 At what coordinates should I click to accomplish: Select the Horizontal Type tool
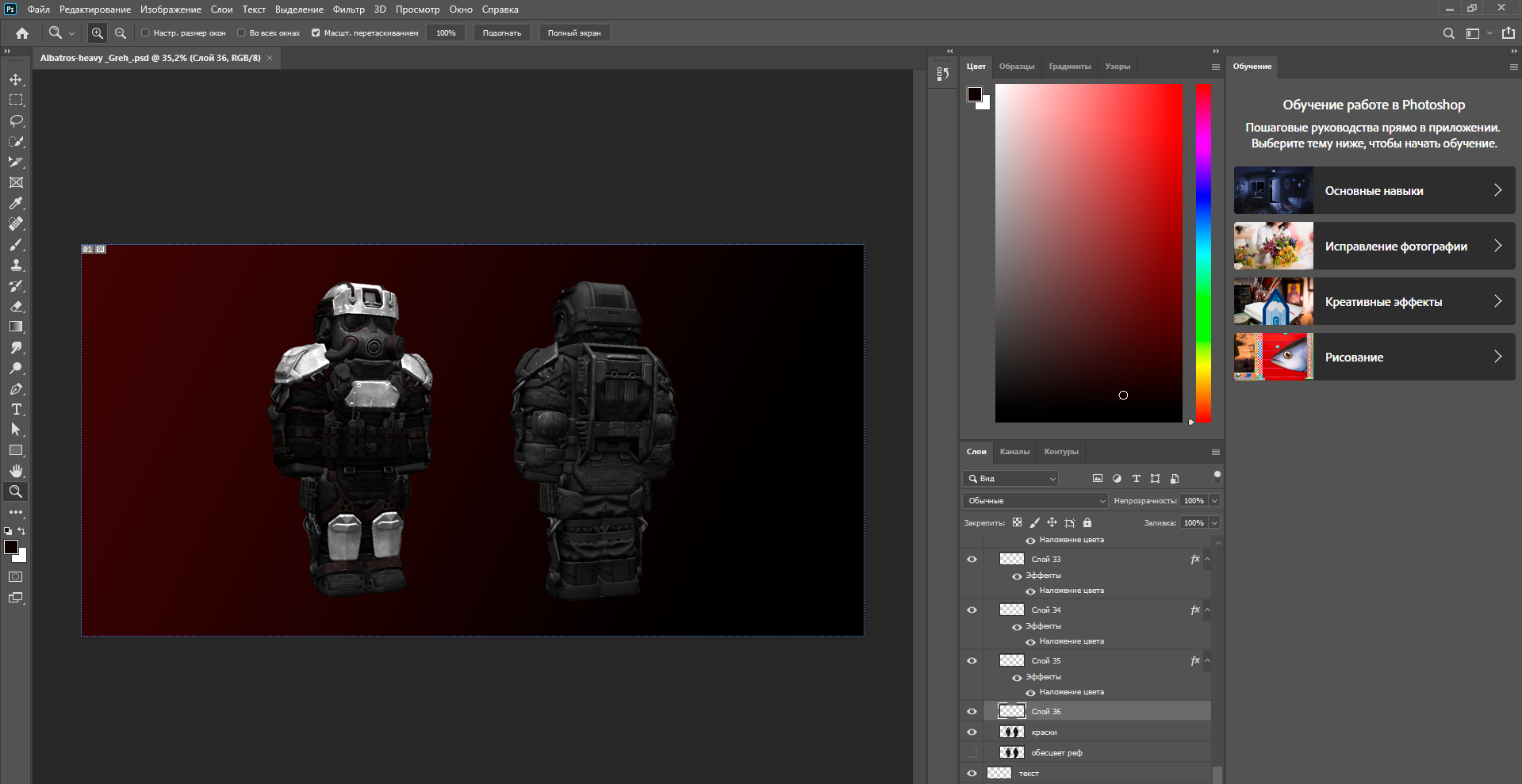[x=16, y=409]
